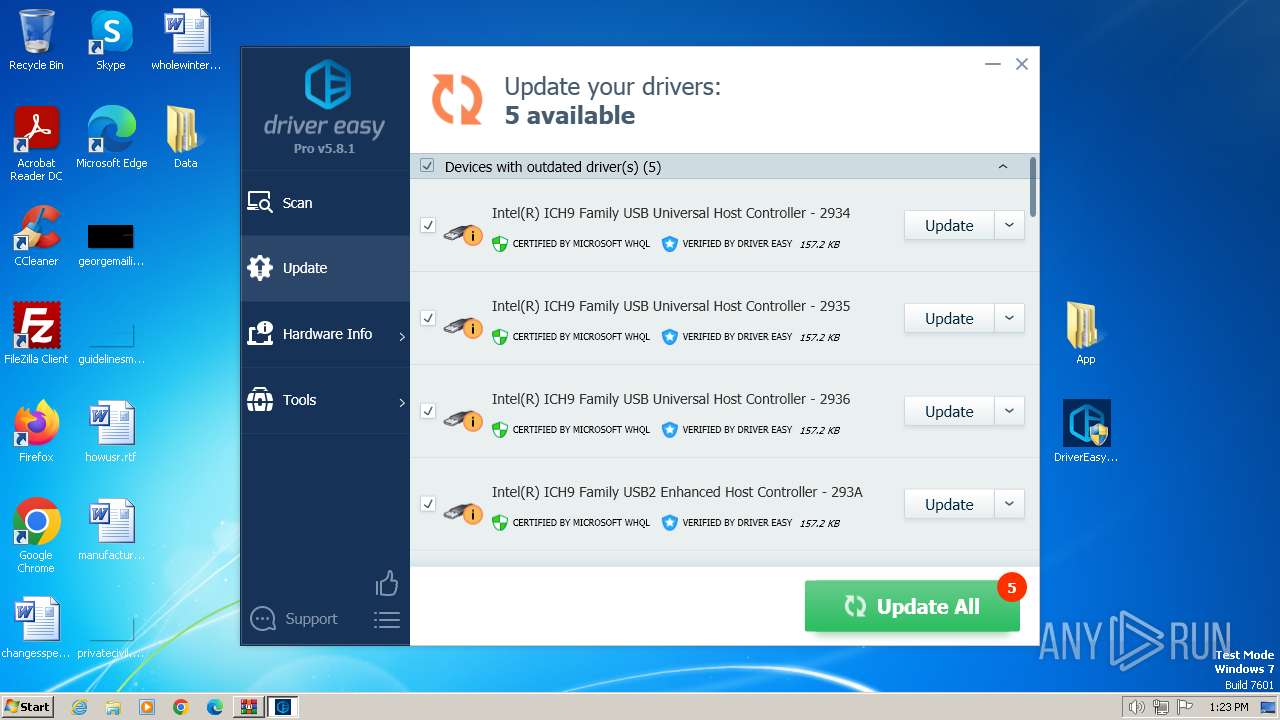Select the Update sidebar item

pos(325,268)
